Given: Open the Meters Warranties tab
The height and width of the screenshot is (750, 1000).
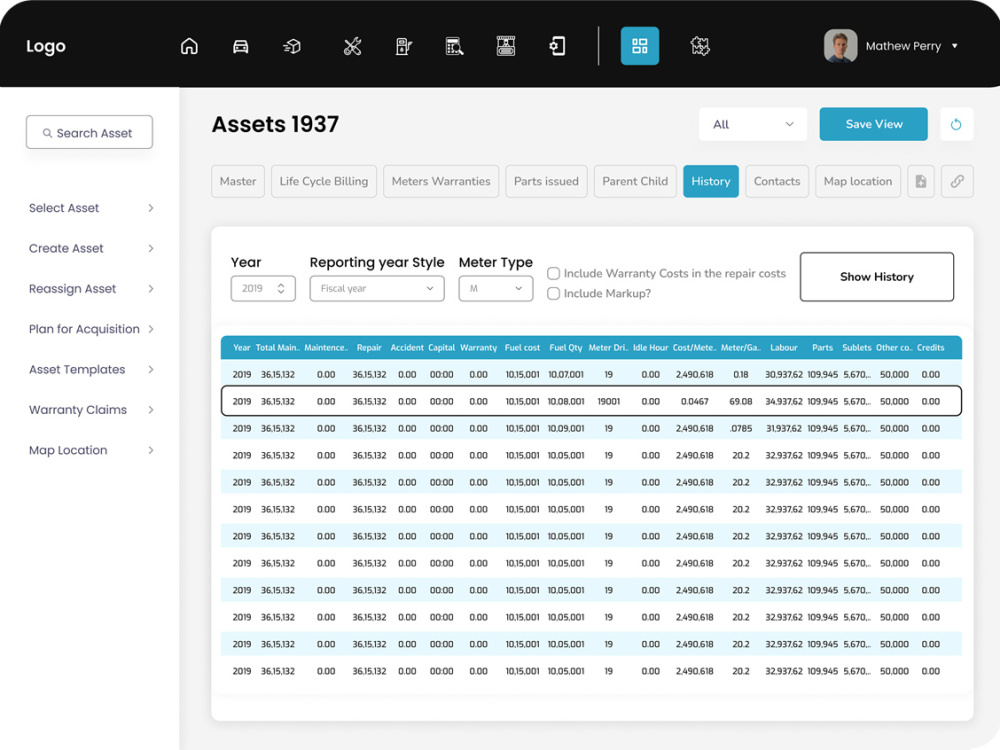Looking at the screenshot, I should (441, 181).
